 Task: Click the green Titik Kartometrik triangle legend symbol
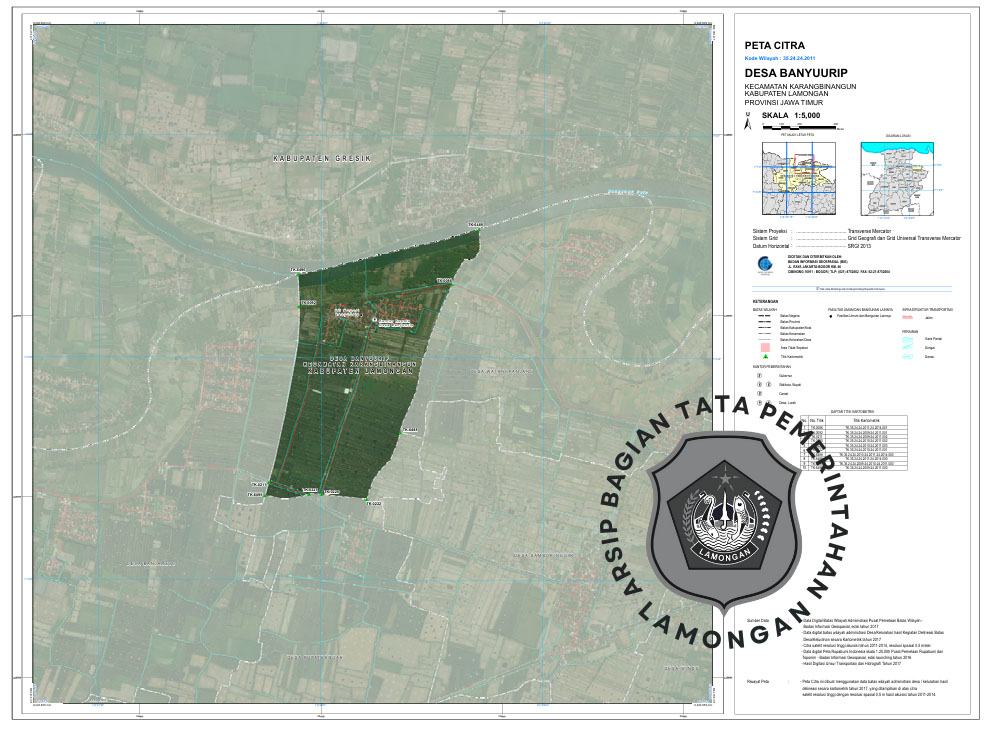pos(765,356)
